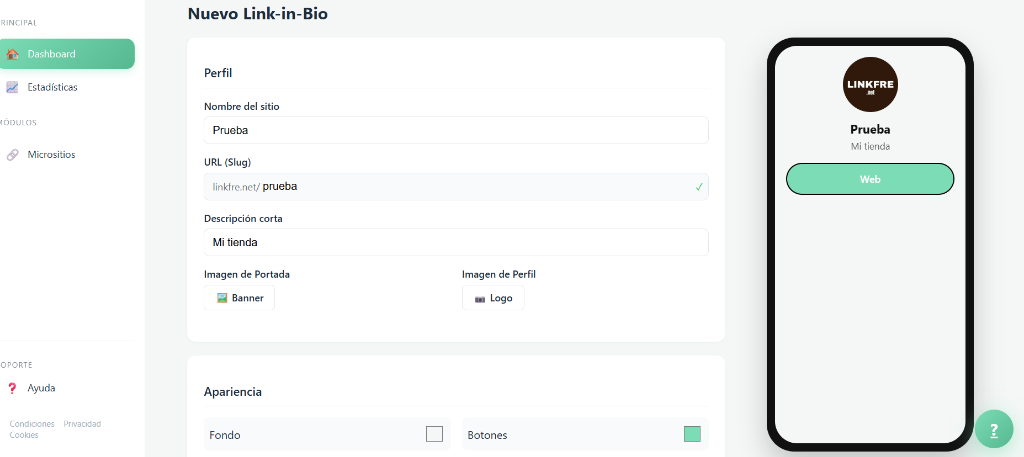Open the floating green help button

point(993,429)
